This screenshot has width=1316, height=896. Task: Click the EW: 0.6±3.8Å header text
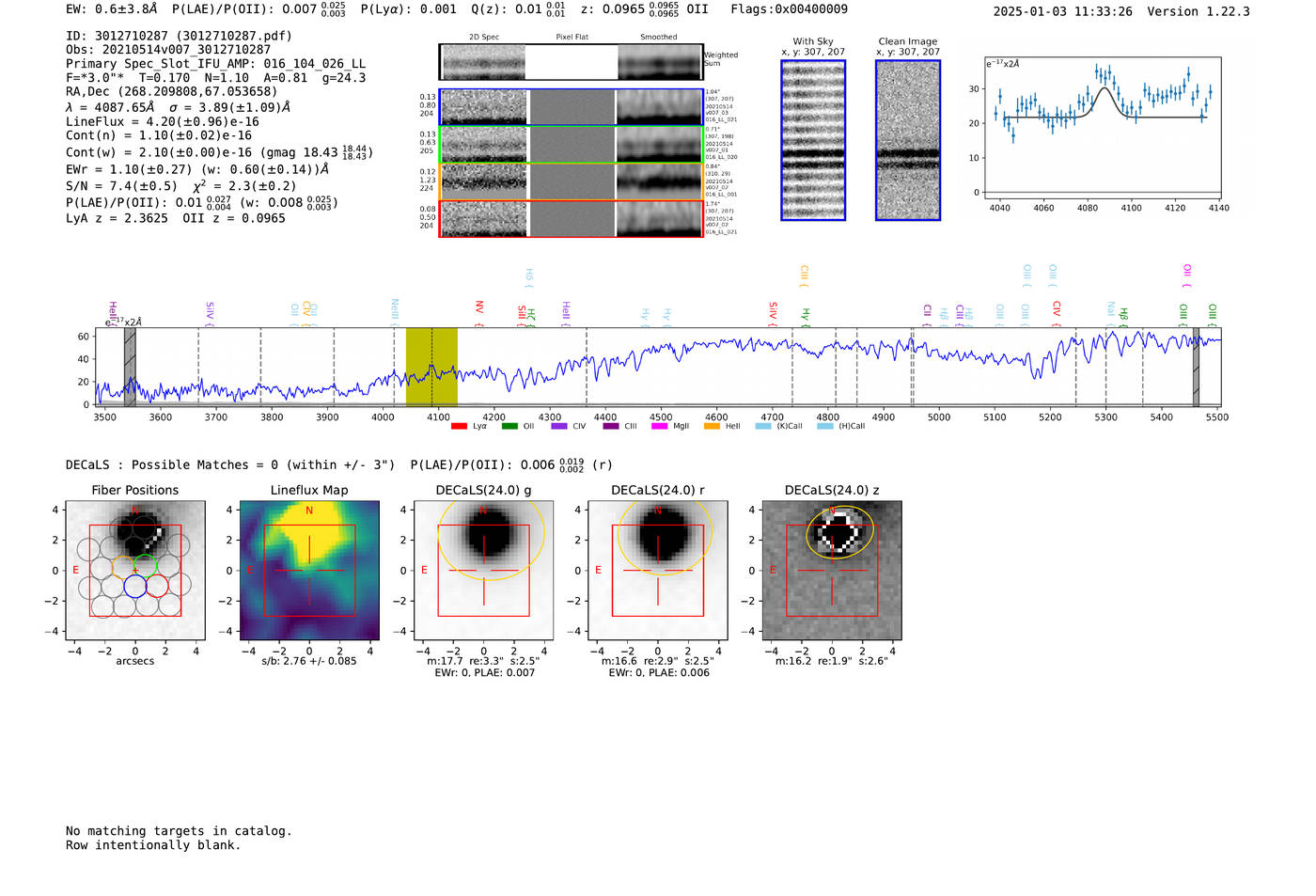[x=112, y=9]
